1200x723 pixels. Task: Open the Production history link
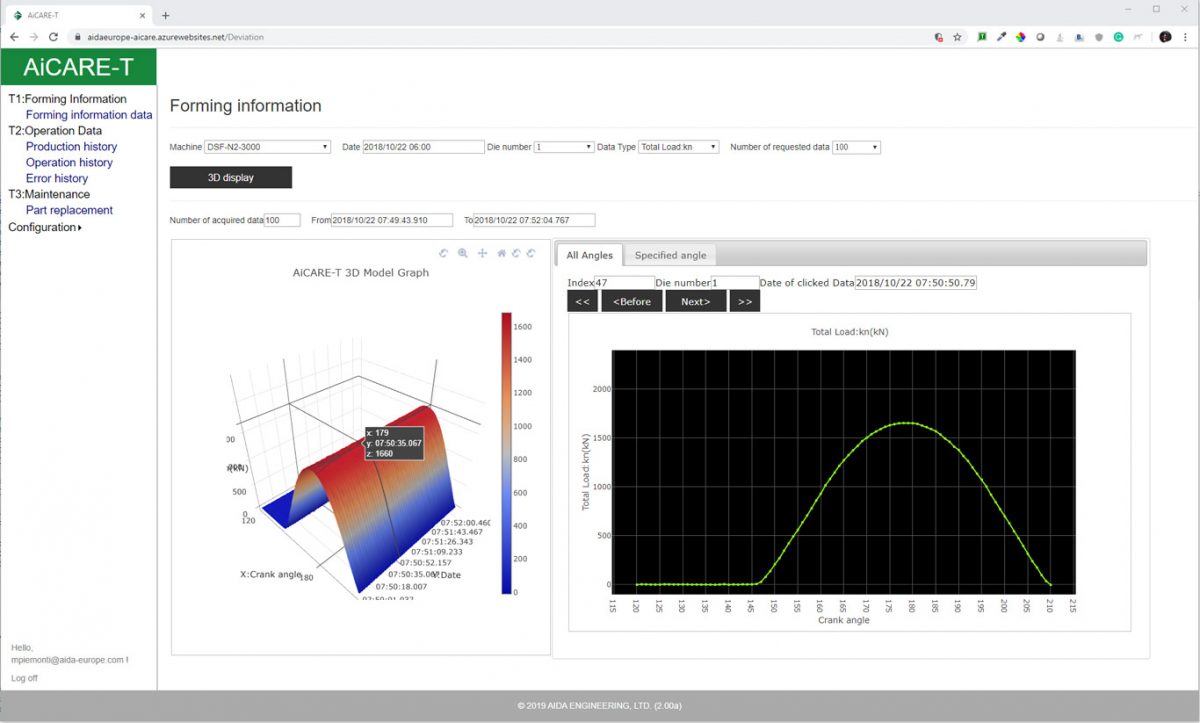pyautogui.click(x=70, y=146)
